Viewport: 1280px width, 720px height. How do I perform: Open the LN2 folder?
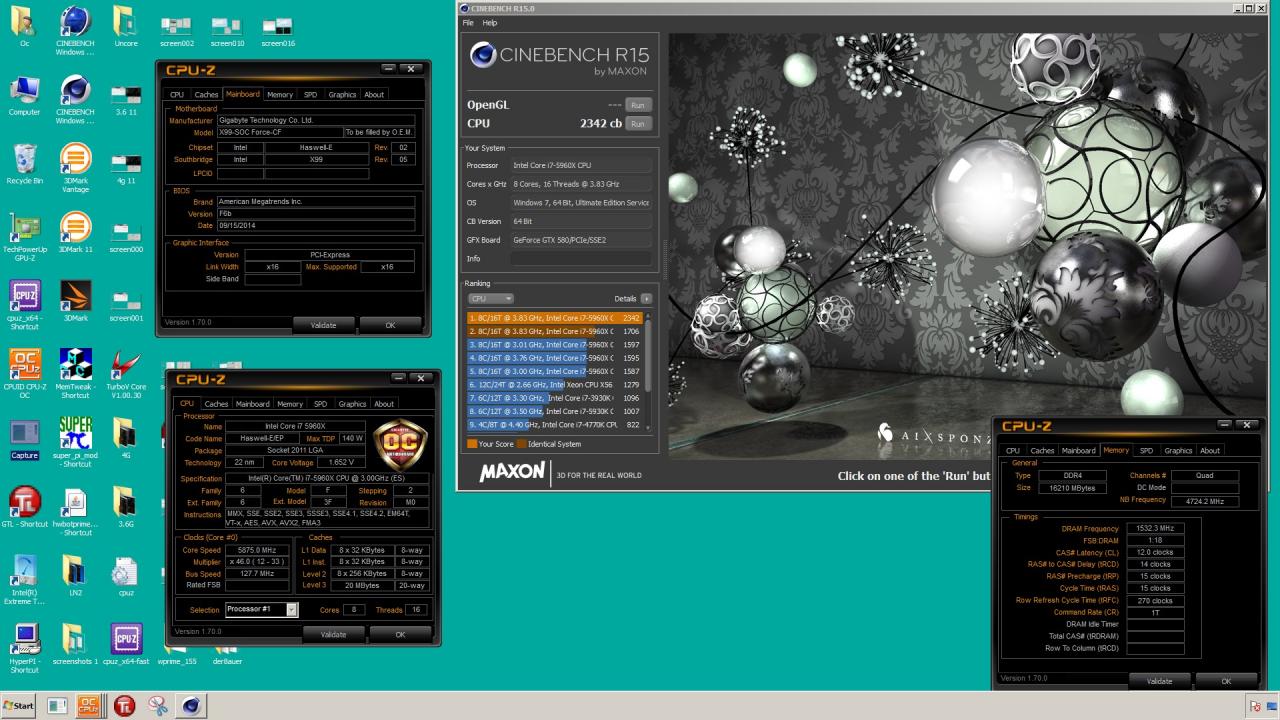[75, 575]
